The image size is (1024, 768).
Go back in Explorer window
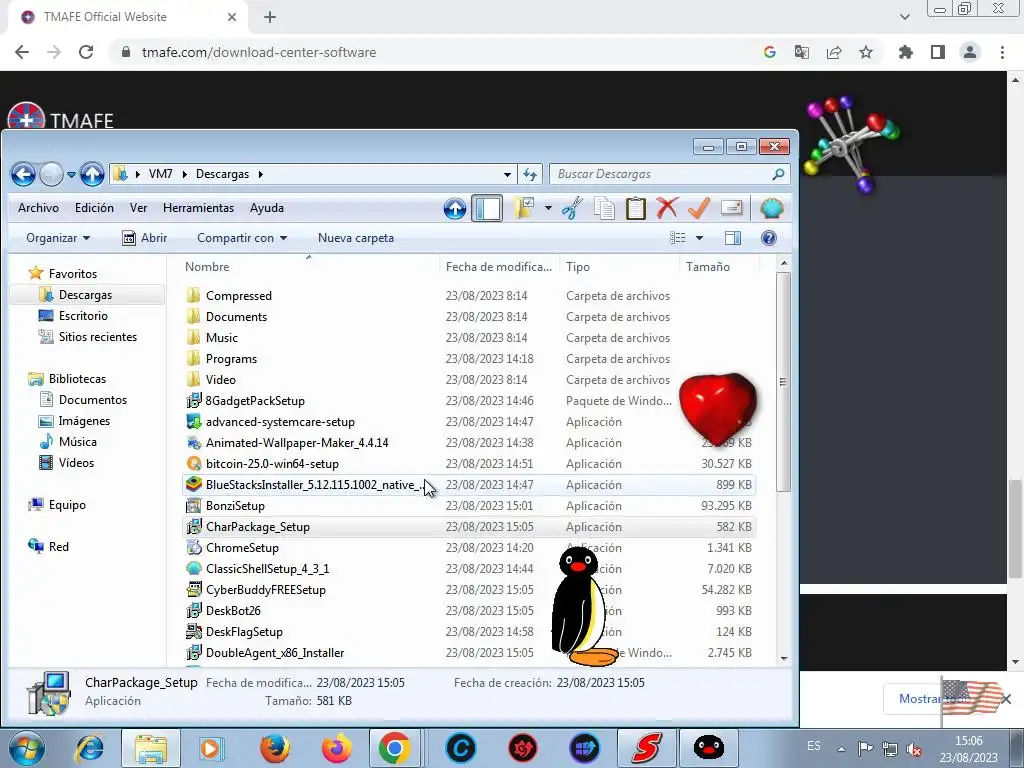pos(23,174)
